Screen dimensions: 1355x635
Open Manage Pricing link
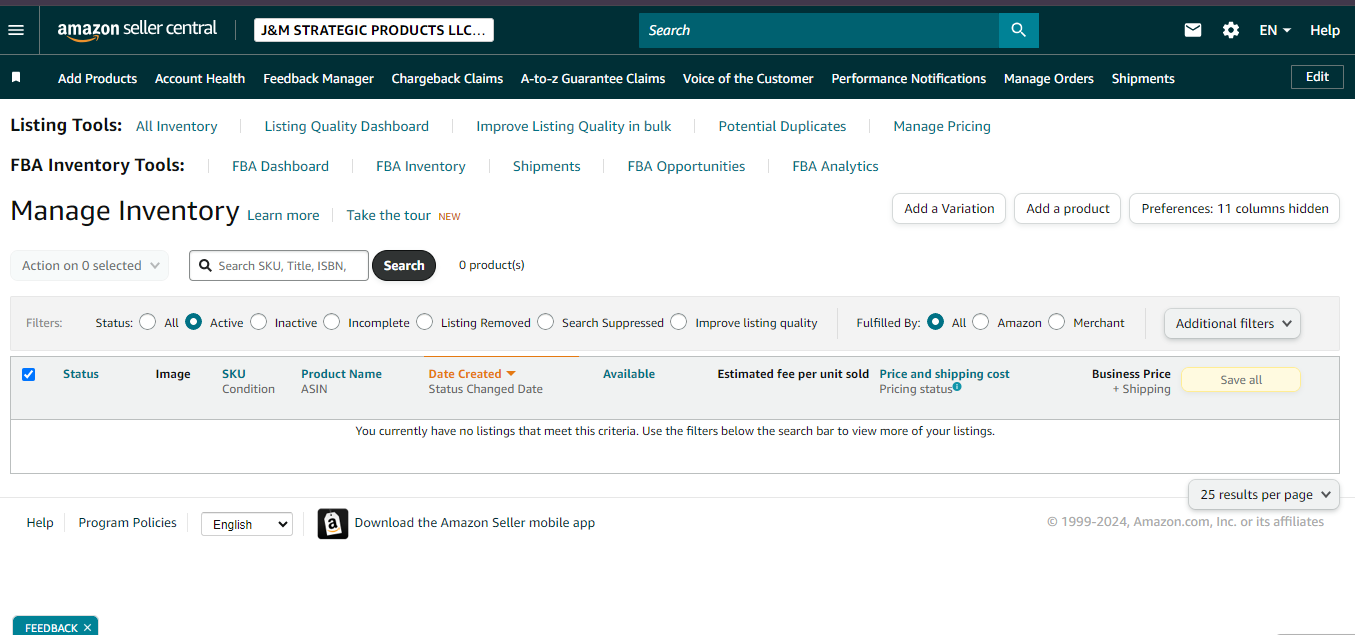[x=942, y=126]
